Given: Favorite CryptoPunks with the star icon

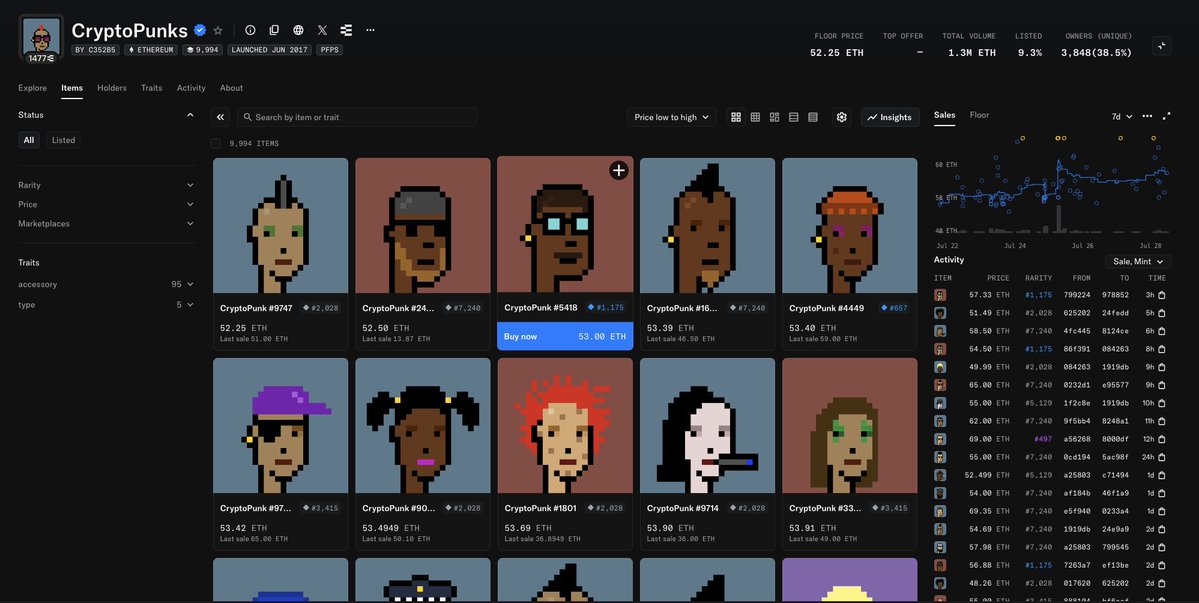Looking at the screenshot, I should coord(218,31).
